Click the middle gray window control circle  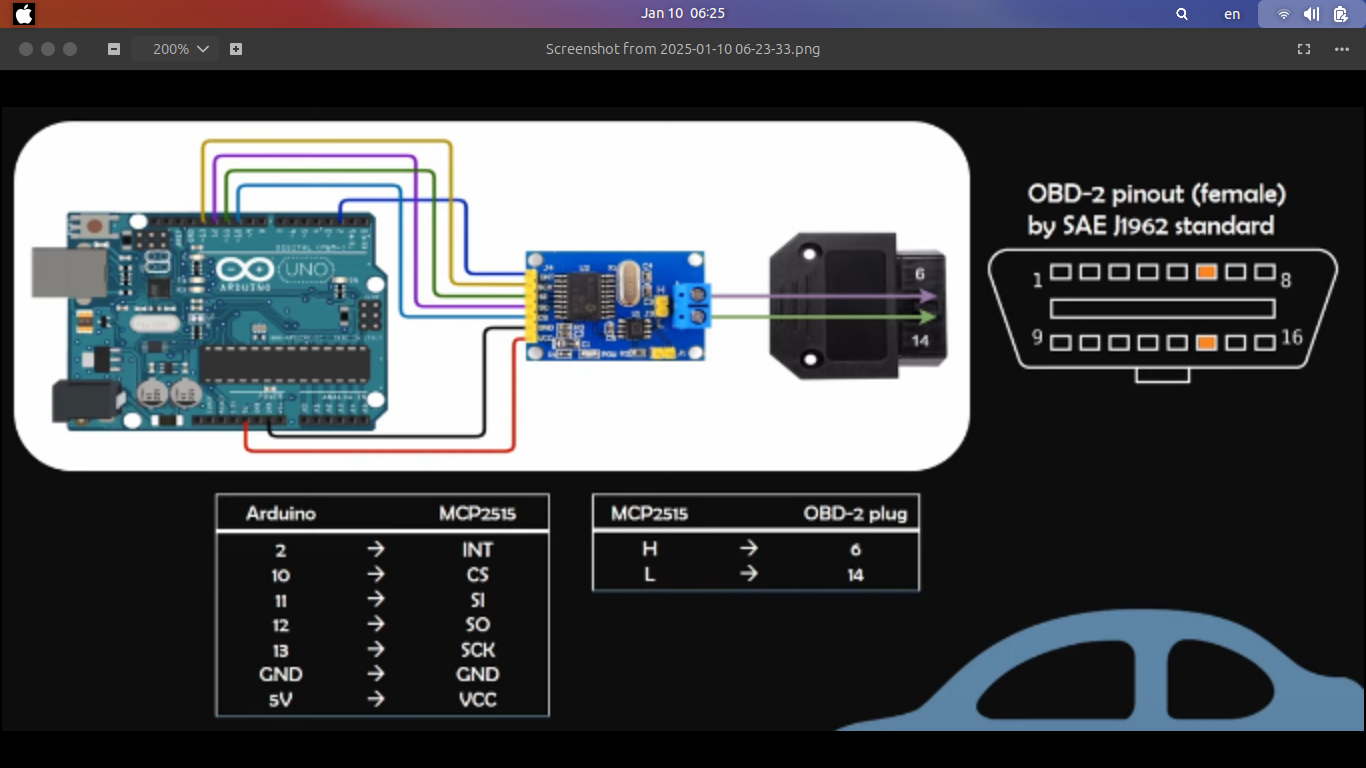[48, 49]
